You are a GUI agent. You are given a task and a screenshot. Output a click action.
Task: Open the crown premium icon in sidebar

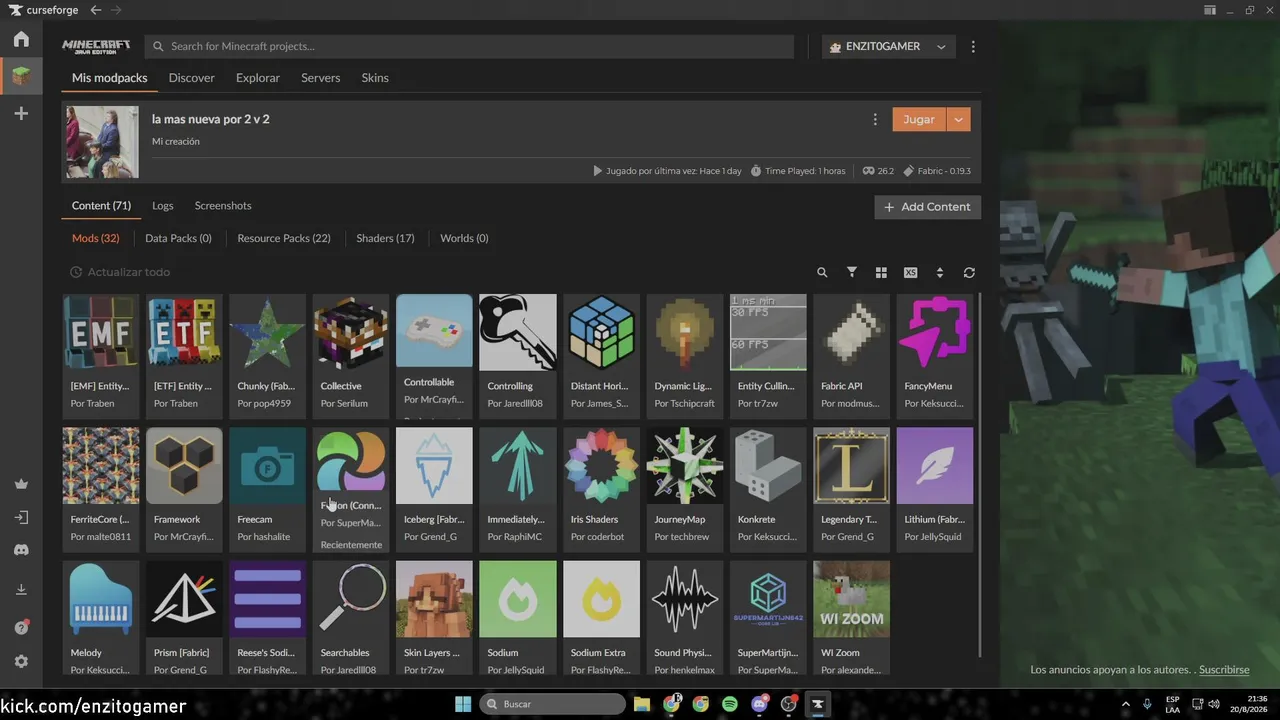tap(21, 484)
